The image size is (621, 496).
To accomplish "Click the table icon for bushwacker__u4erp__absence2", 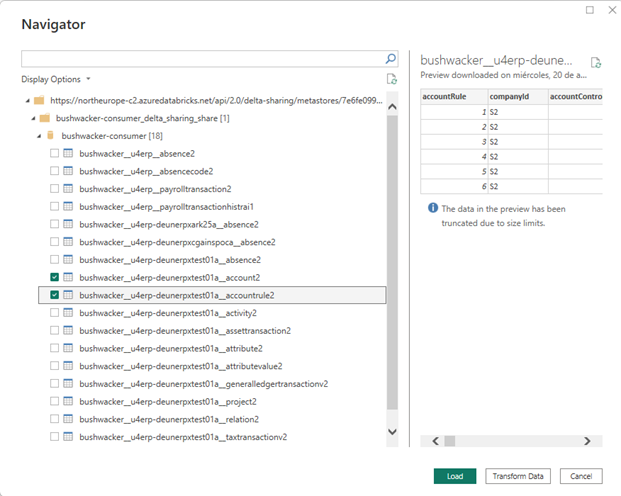I will (x=68, y=153).
